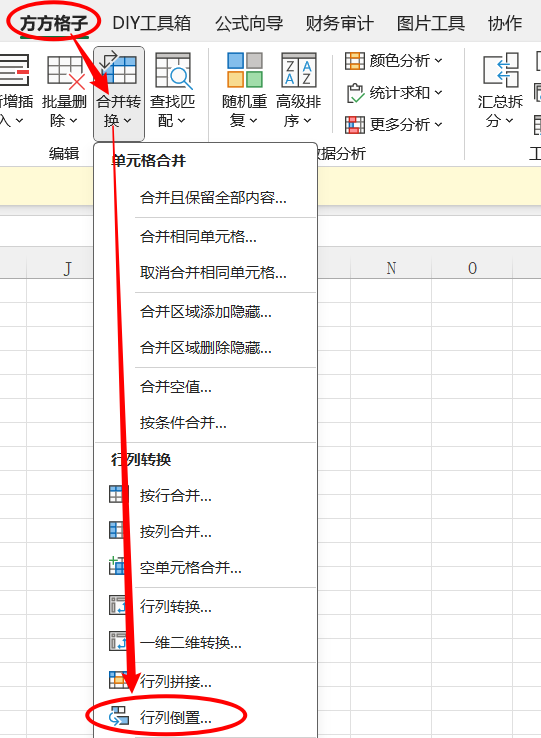This screenshot has height=738, width=541.
Task: Select the 公式向导 tab
Action: [x=249, y=23]
